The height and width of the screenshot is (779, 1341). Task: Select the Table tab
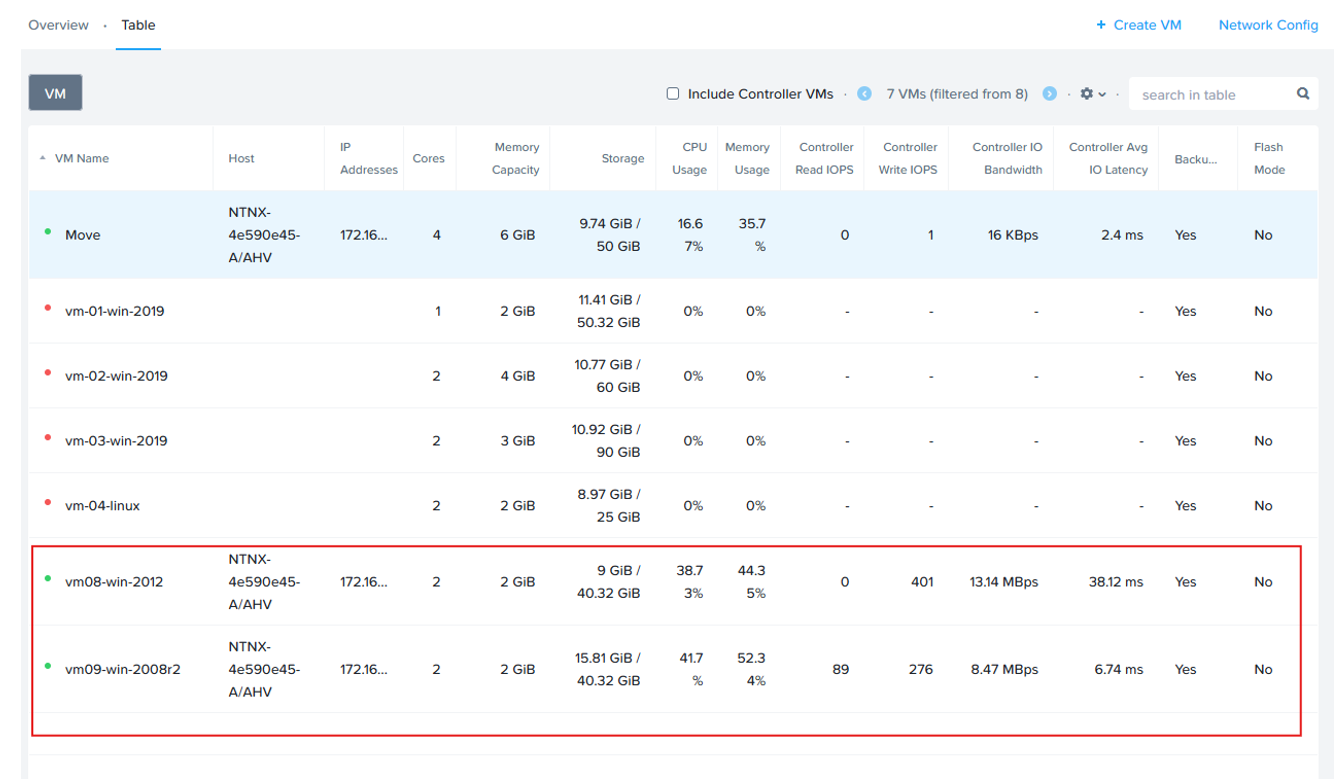click(x=138, y=25)
